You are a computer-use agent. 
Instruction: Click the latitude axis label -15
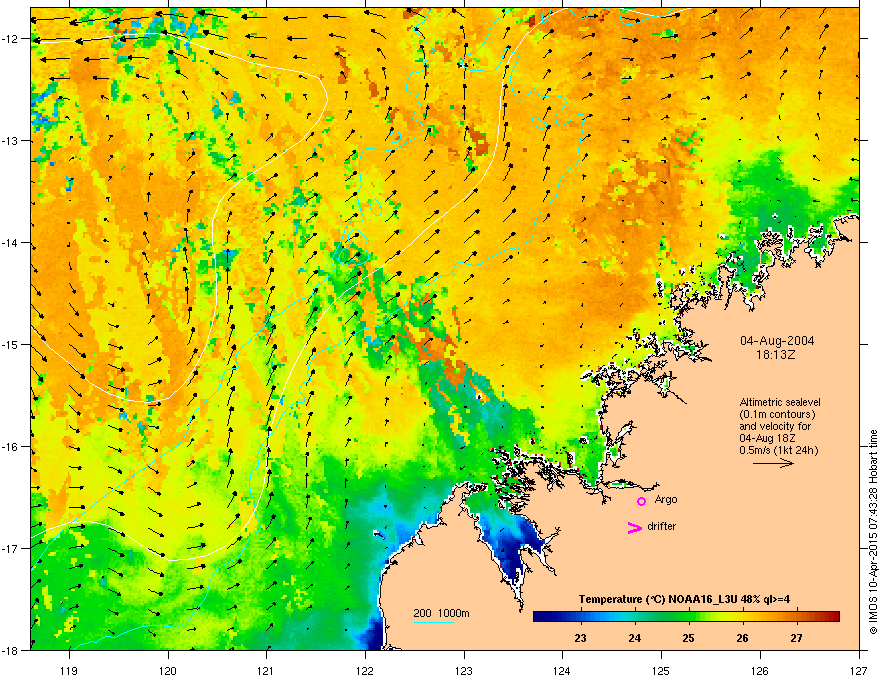tap(10, 344)
